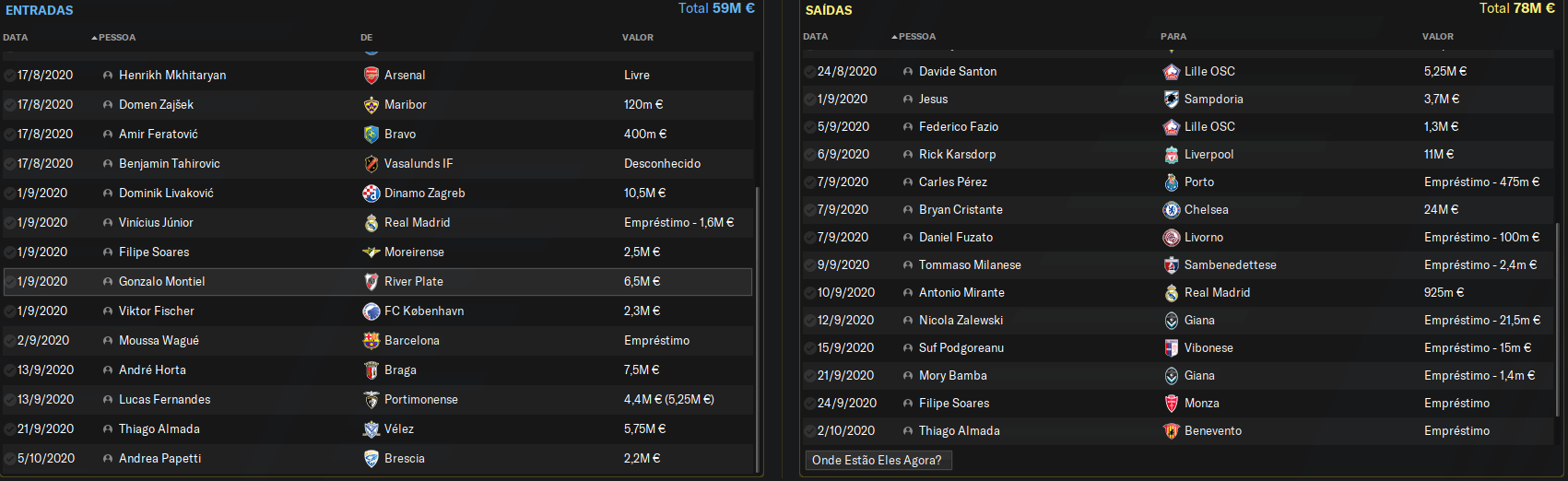The height and width of the screenshot is (481, 1568).
Task: Click the Vasalunds IF club badge
Action: click(x=371, y=164)
